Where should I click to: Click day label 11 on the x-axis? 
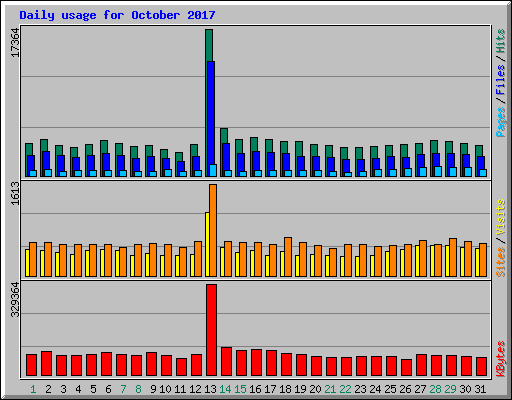point(180,389)
